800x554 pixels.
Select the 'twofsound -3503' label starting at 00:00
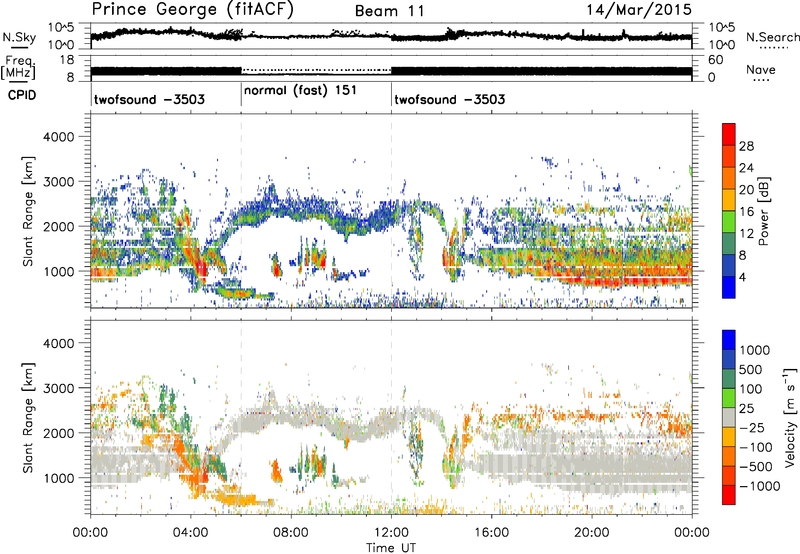(149, 99)
